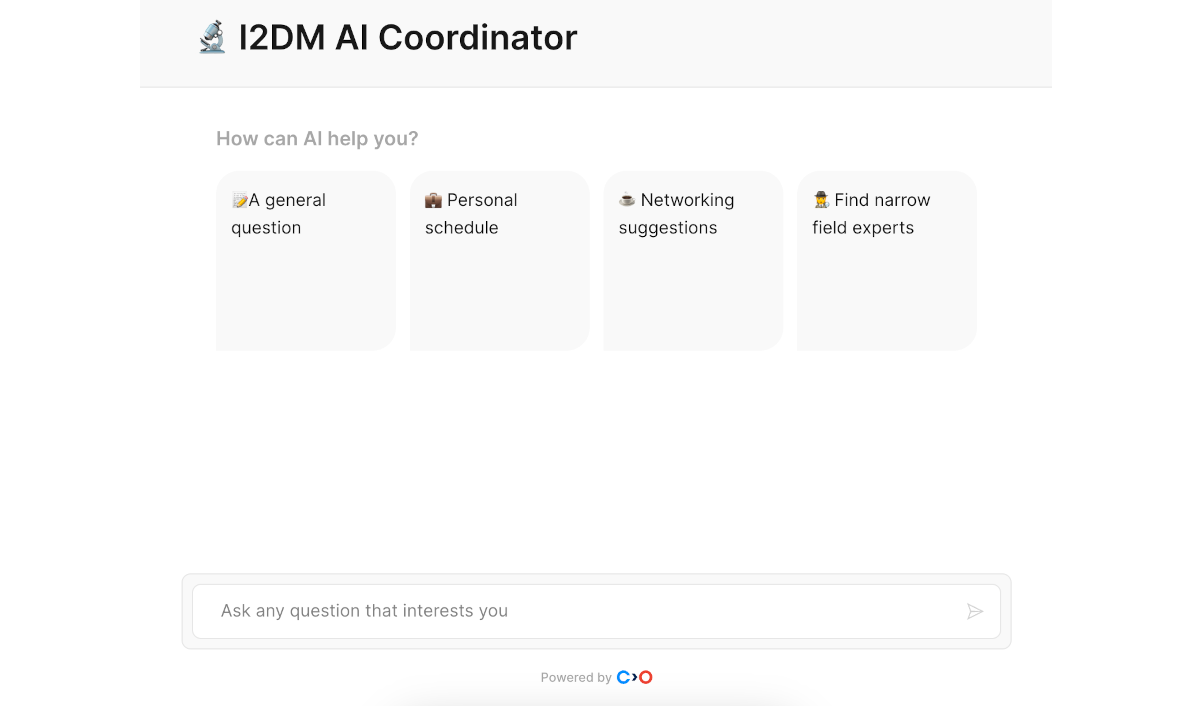The width and height of the screenshot is (1192, 706).
Task: Click the briefcase icon on Personal schedule card
Action: 432,199
